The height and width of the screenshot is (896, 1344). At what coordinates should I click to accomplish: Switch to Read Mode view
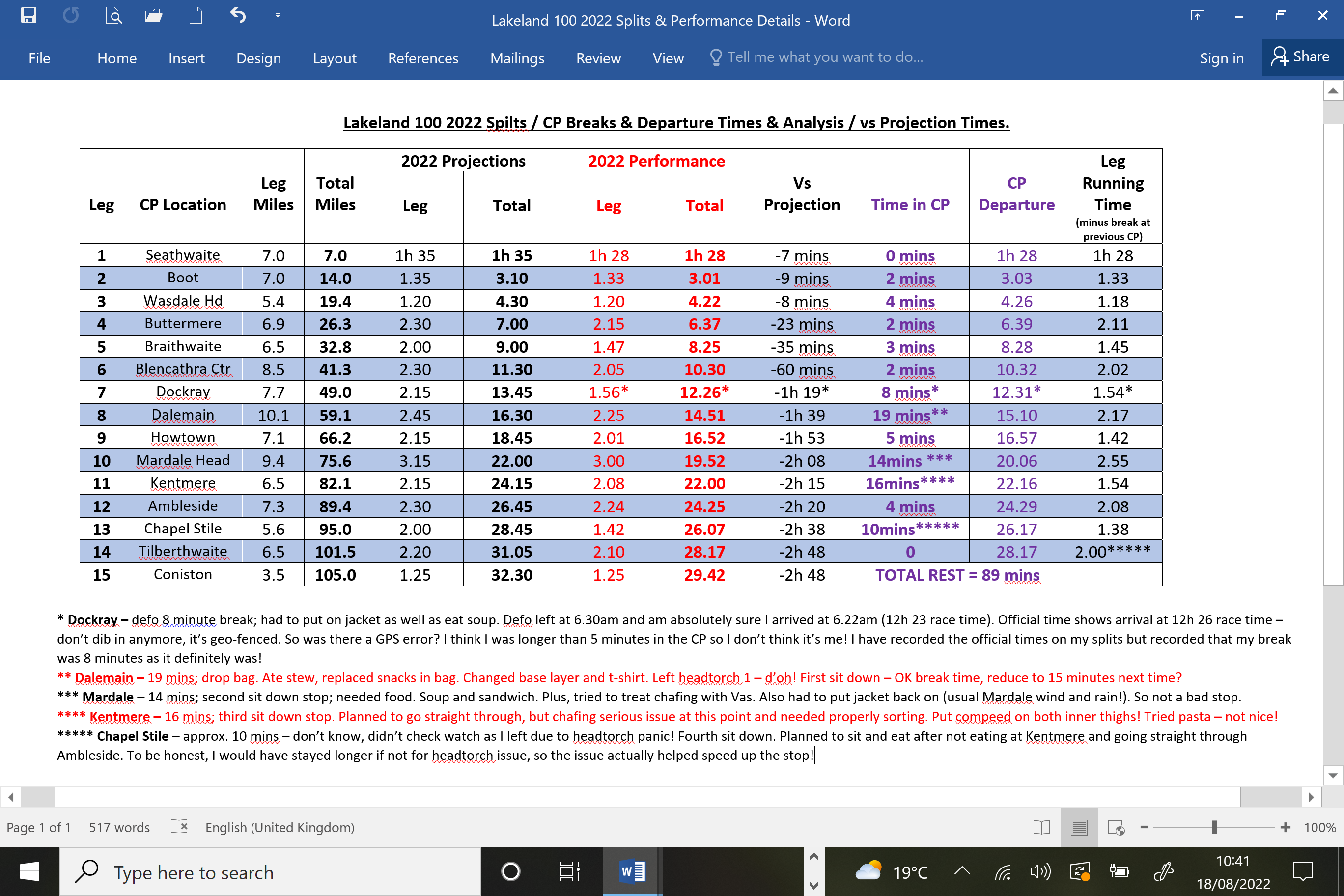tap(1041, 827)
